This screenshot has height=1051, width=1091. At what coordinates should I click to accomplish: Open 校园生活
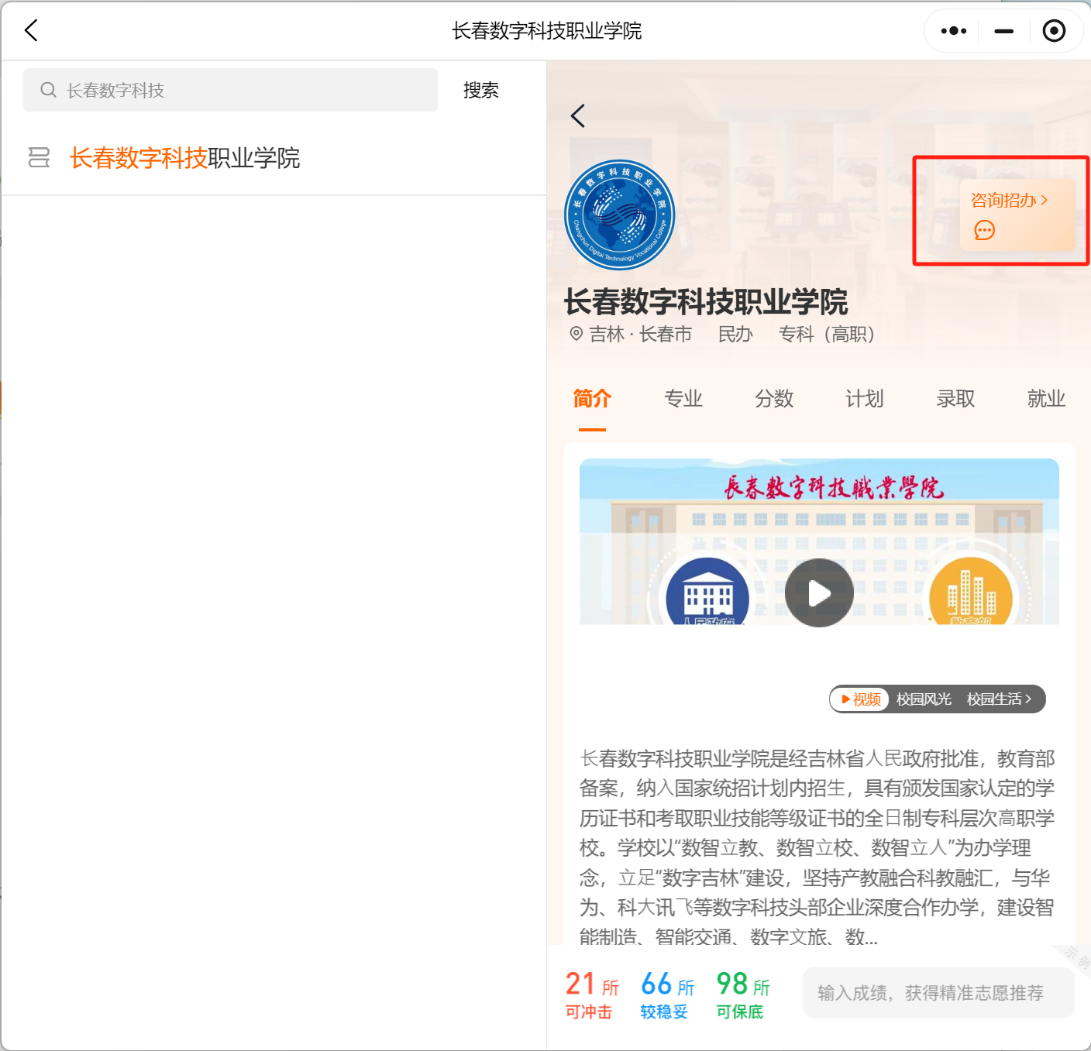[x=998, y=699]
